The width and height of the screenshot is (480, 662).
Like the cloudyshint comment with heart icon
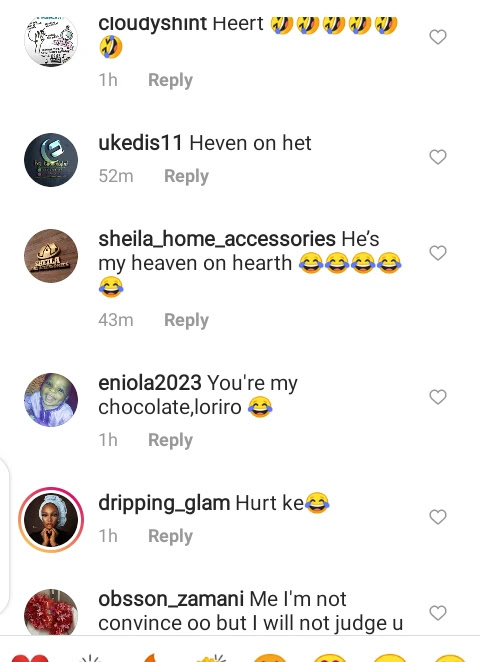[438, 37]
